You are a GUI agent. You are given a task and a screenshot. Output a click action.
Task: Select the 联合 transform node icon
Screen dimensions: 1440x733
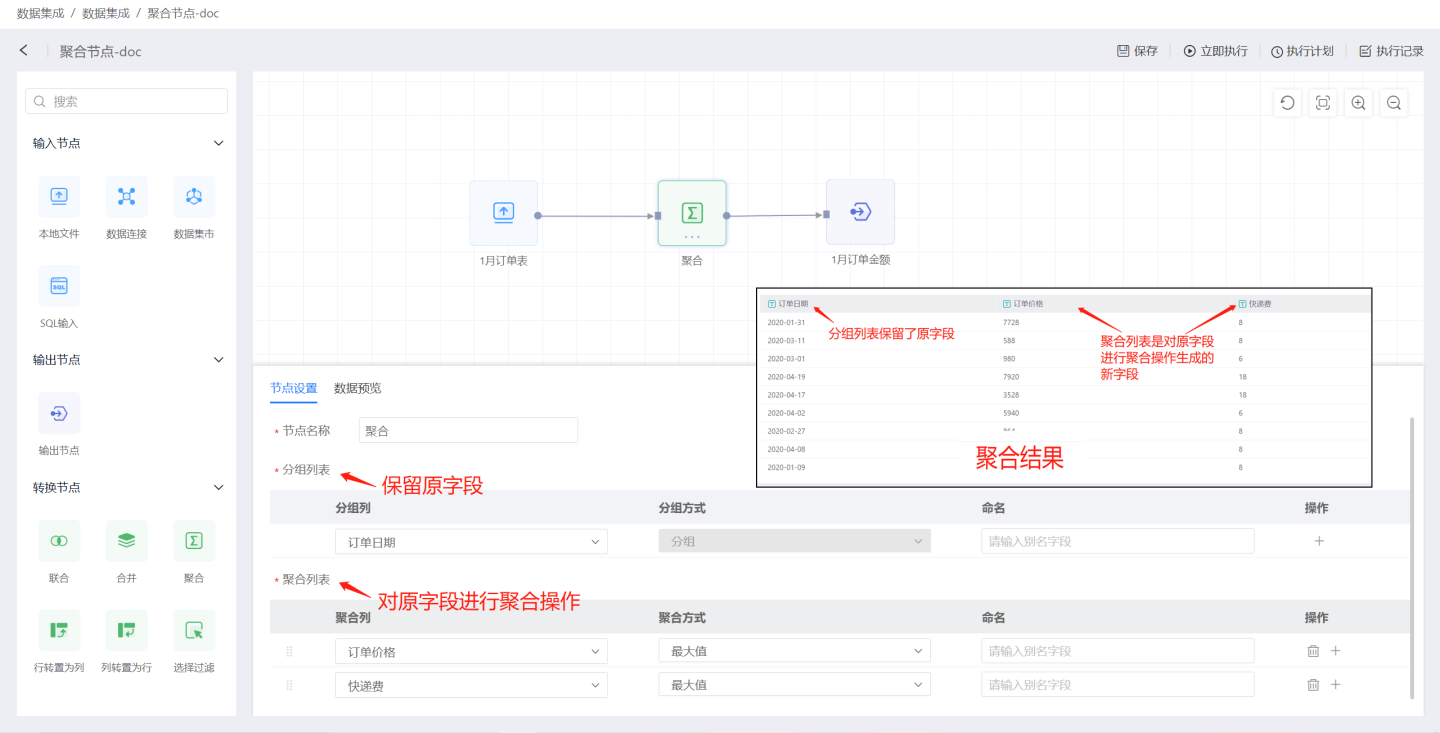(x=59, y=541)
